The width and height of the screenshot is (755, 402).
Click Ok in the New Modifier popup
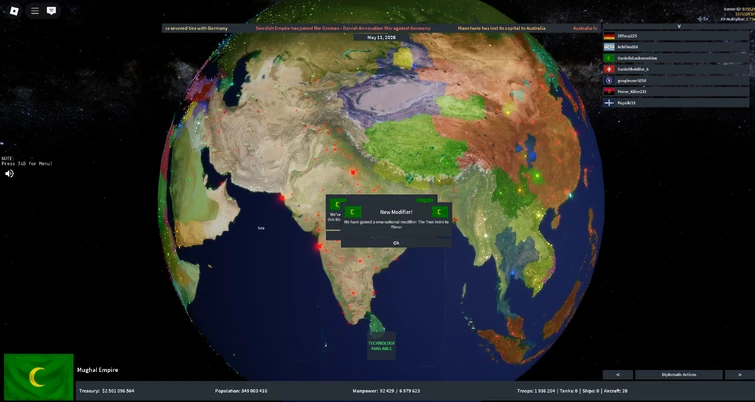[x=396, y=243]
